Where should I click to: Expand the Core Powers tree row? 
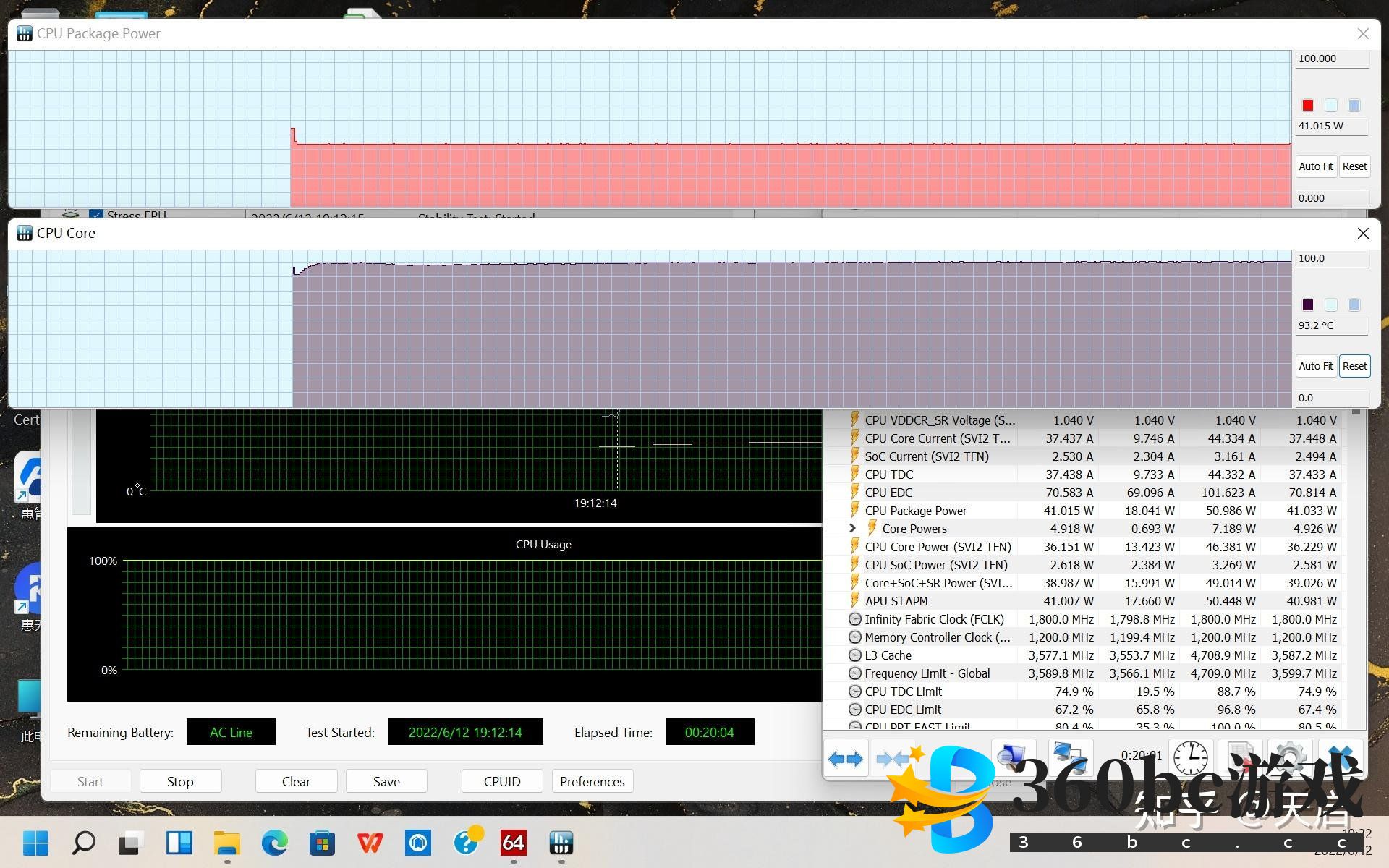(x=852, y=529)
